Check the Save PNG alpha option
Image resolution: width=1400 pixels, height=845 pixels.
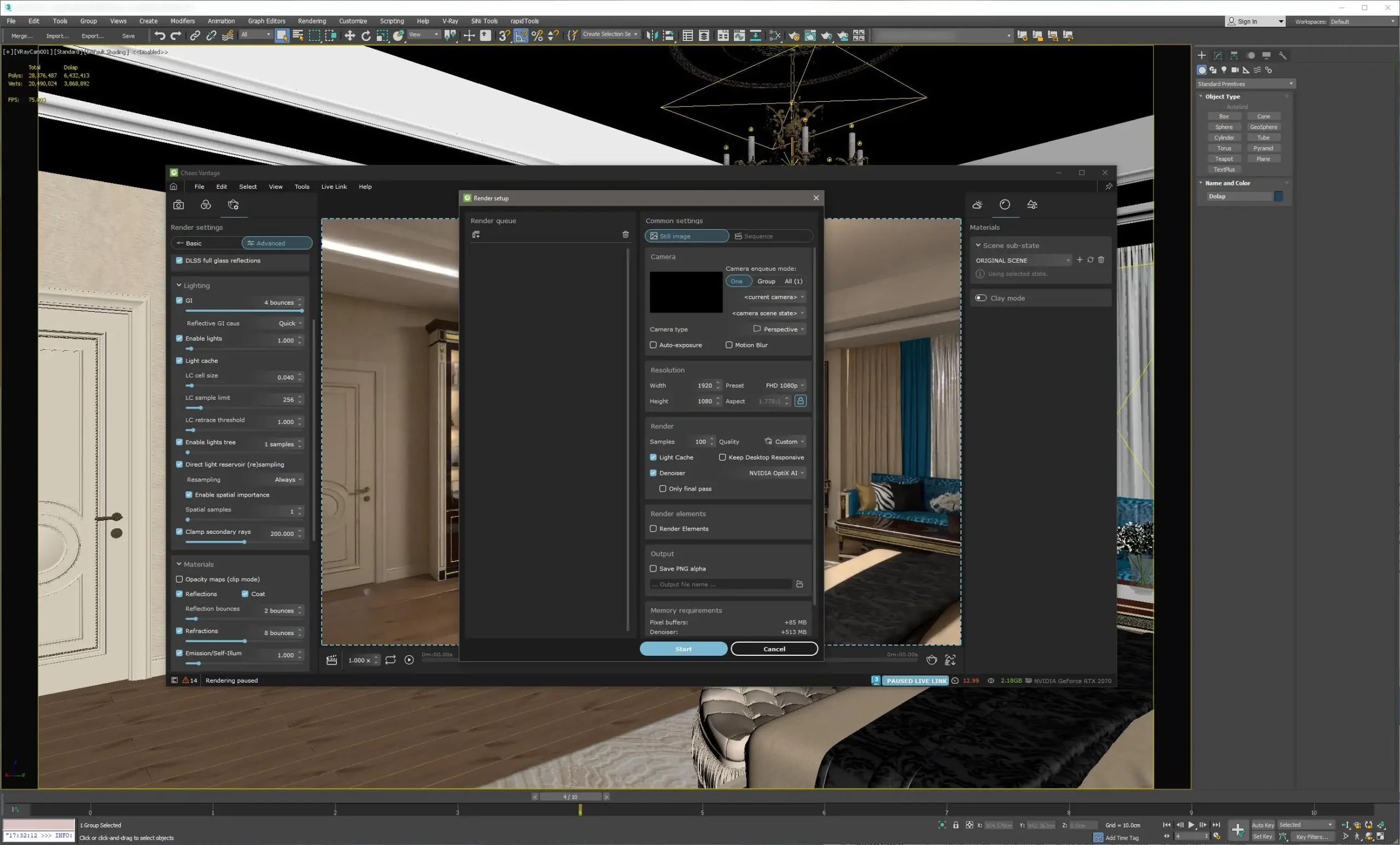(653, 568)
